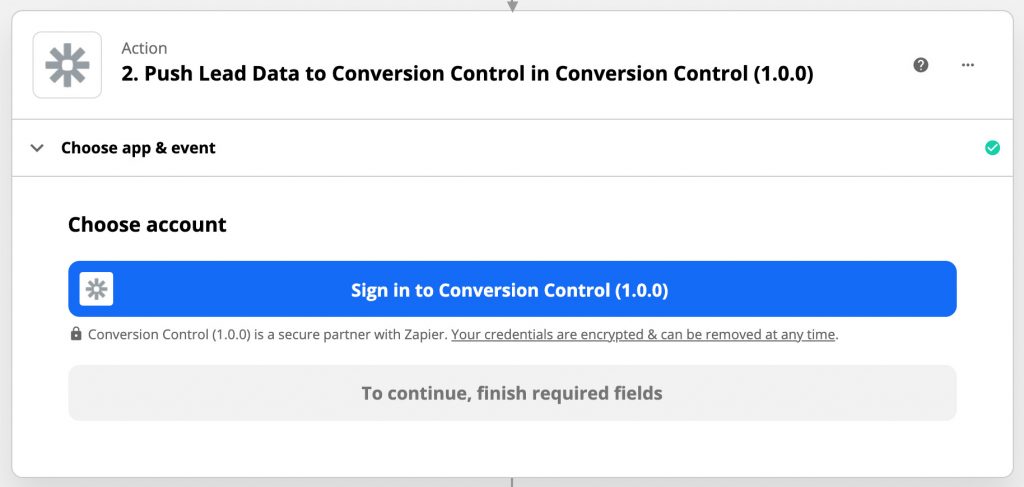Click the 'Choose account' heading

tap(147, 225)
